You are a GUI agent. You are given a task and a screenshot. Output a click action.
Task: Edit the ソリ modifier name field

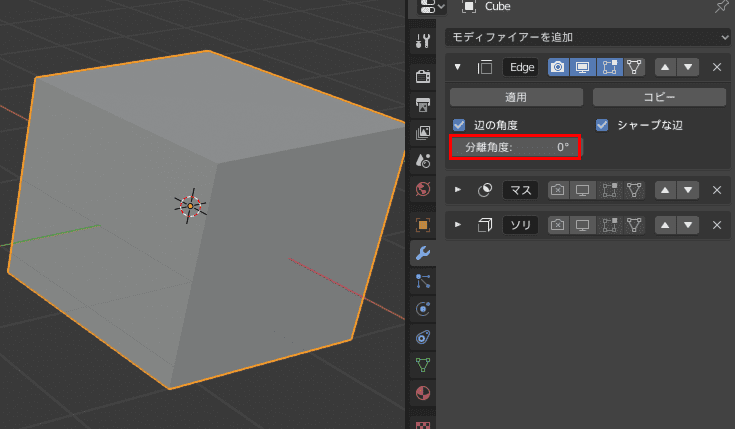521,225
